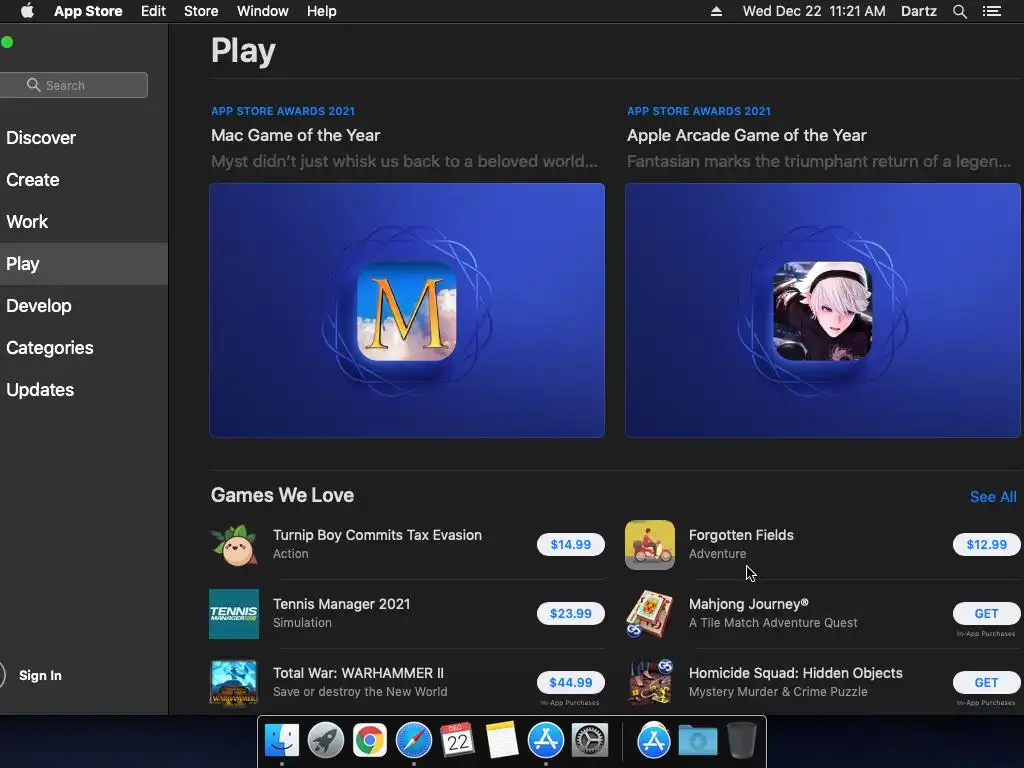
Task: Click the Dartz user name in menu bar
Action: pos(919,11)
